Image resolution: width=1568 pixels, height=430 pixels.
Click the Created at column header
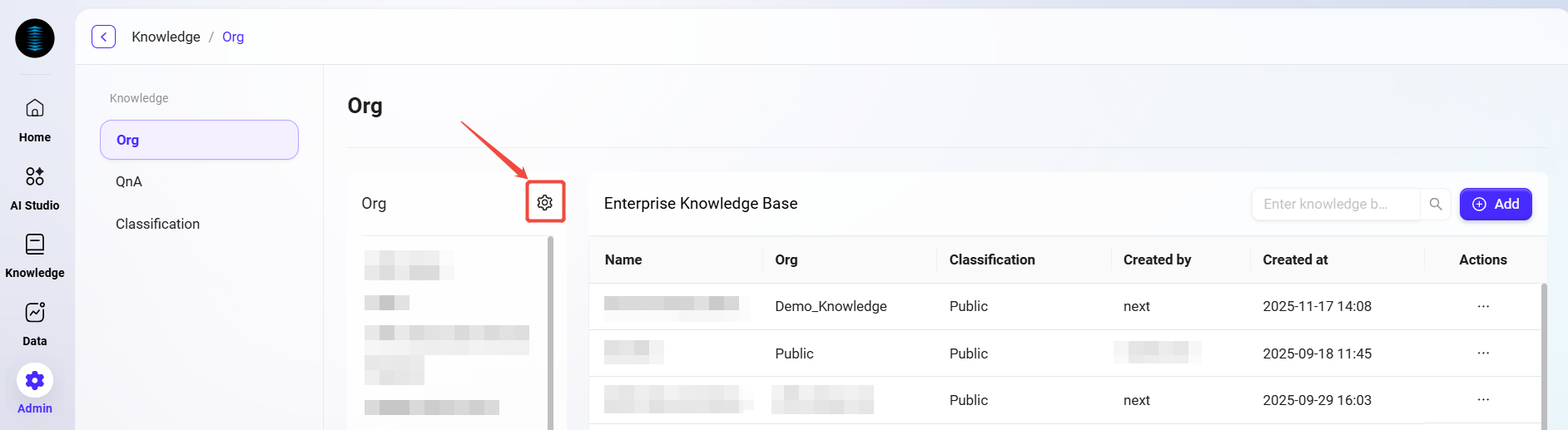pos(1295,259)
